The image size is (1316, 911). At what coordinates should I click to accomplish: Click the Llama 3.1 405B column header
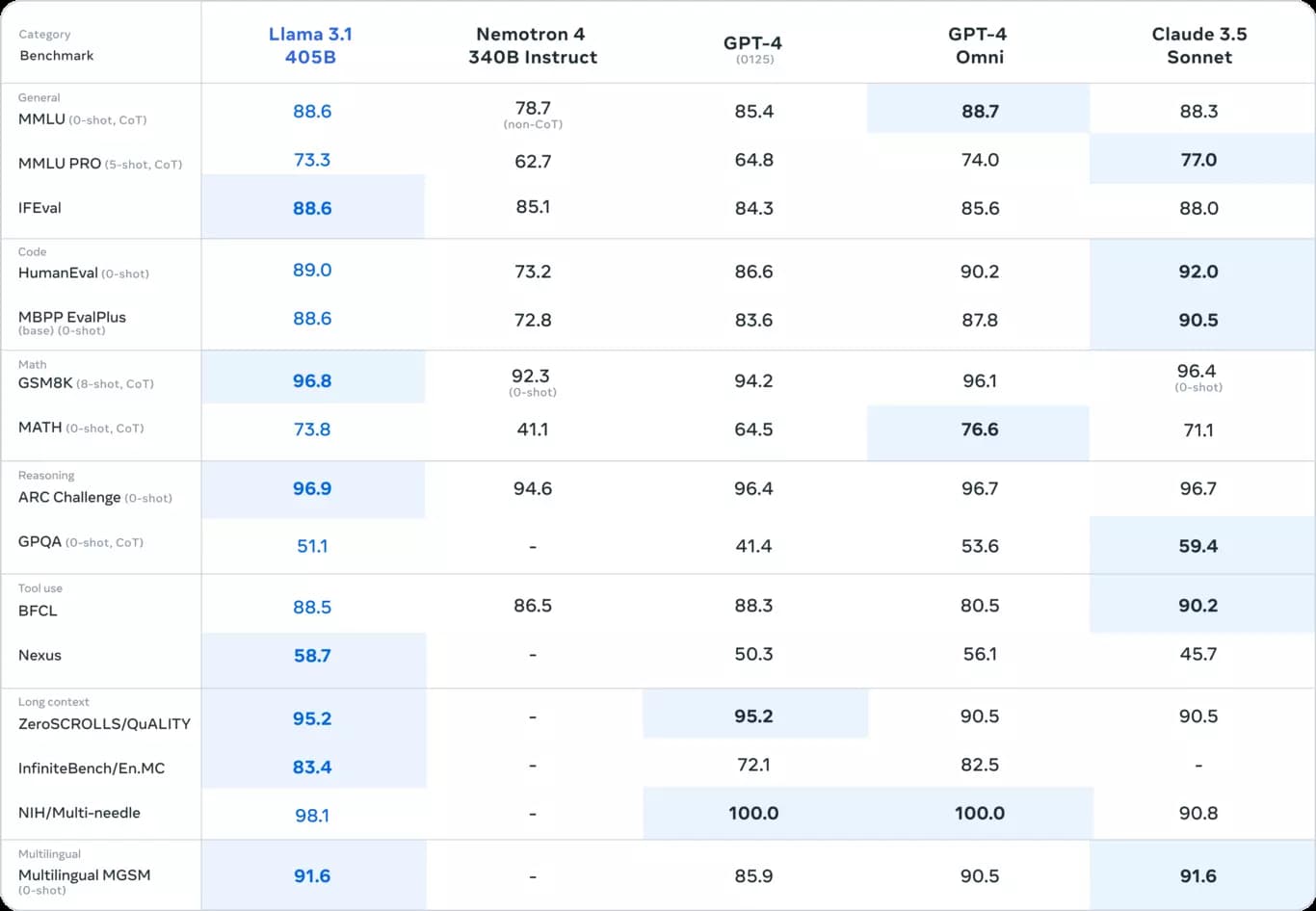point(311,45)
